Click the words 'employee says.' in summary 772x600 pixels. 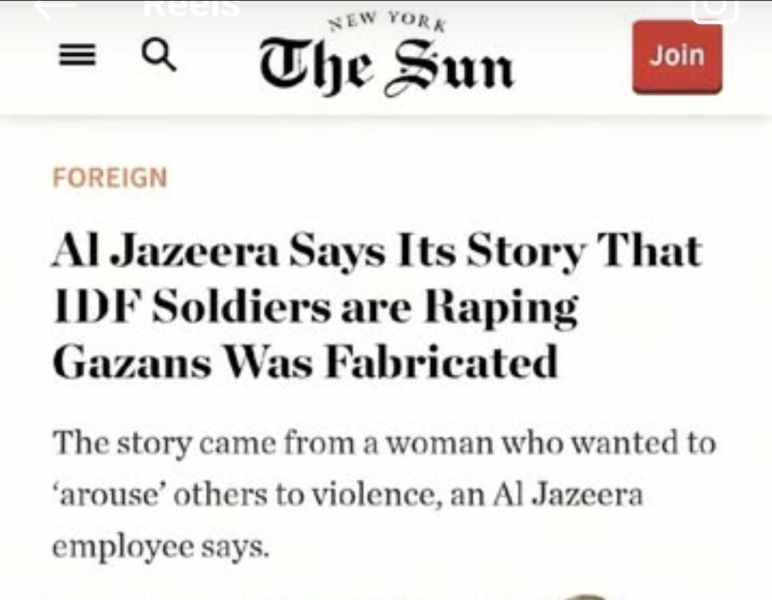161,547
